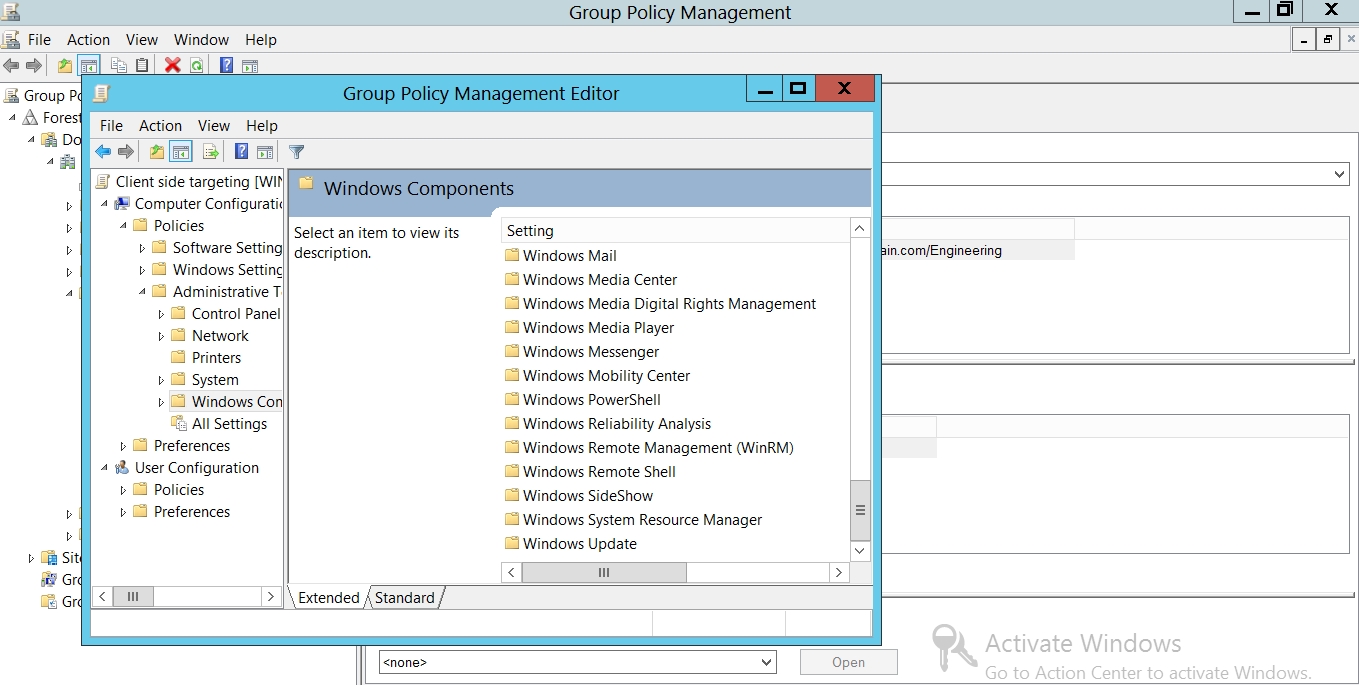Screen dimensions: 1359x685
Task: Expand the Control Panel tree node
Action: click(161, 314)
